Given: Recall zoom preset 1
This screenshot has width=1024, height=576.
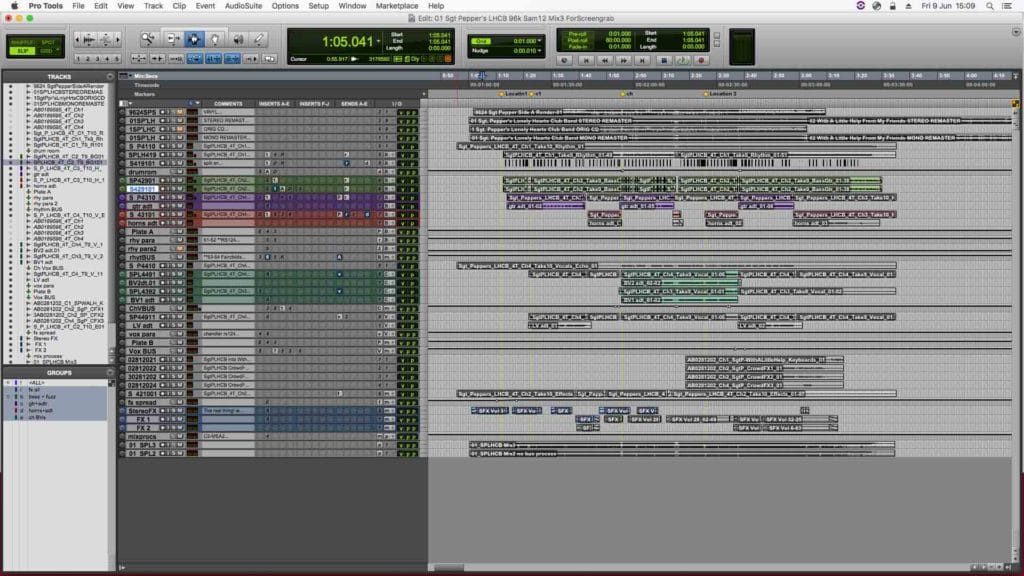Looking at the screenshot, I should (78, 59).
